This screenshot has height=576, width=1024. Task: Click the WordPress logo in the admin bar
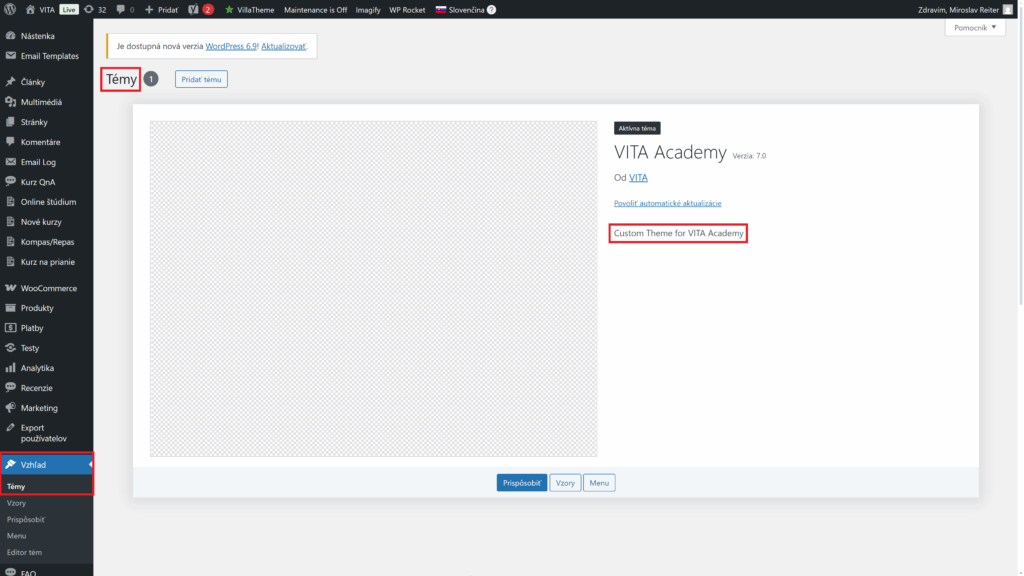pyautogui.click(x=9, y=9)
